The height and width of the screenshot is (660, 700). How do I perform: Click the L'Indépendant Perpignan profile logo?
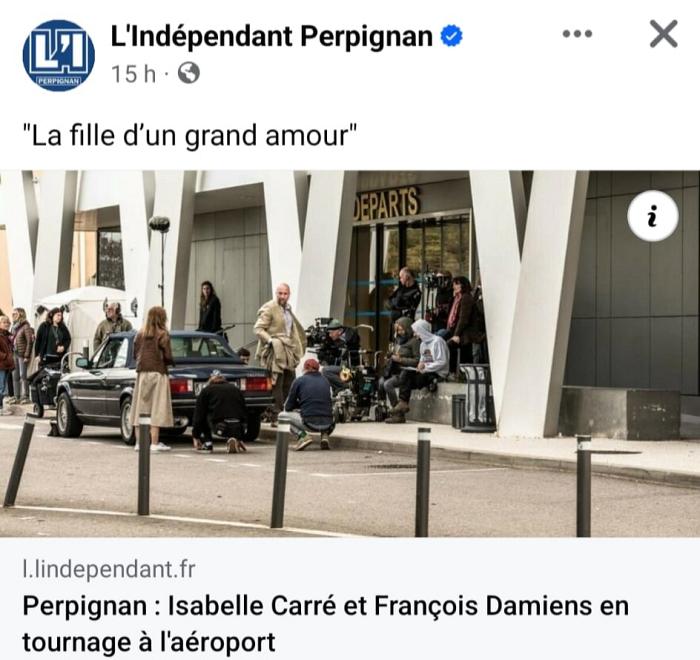click(58, 55)
